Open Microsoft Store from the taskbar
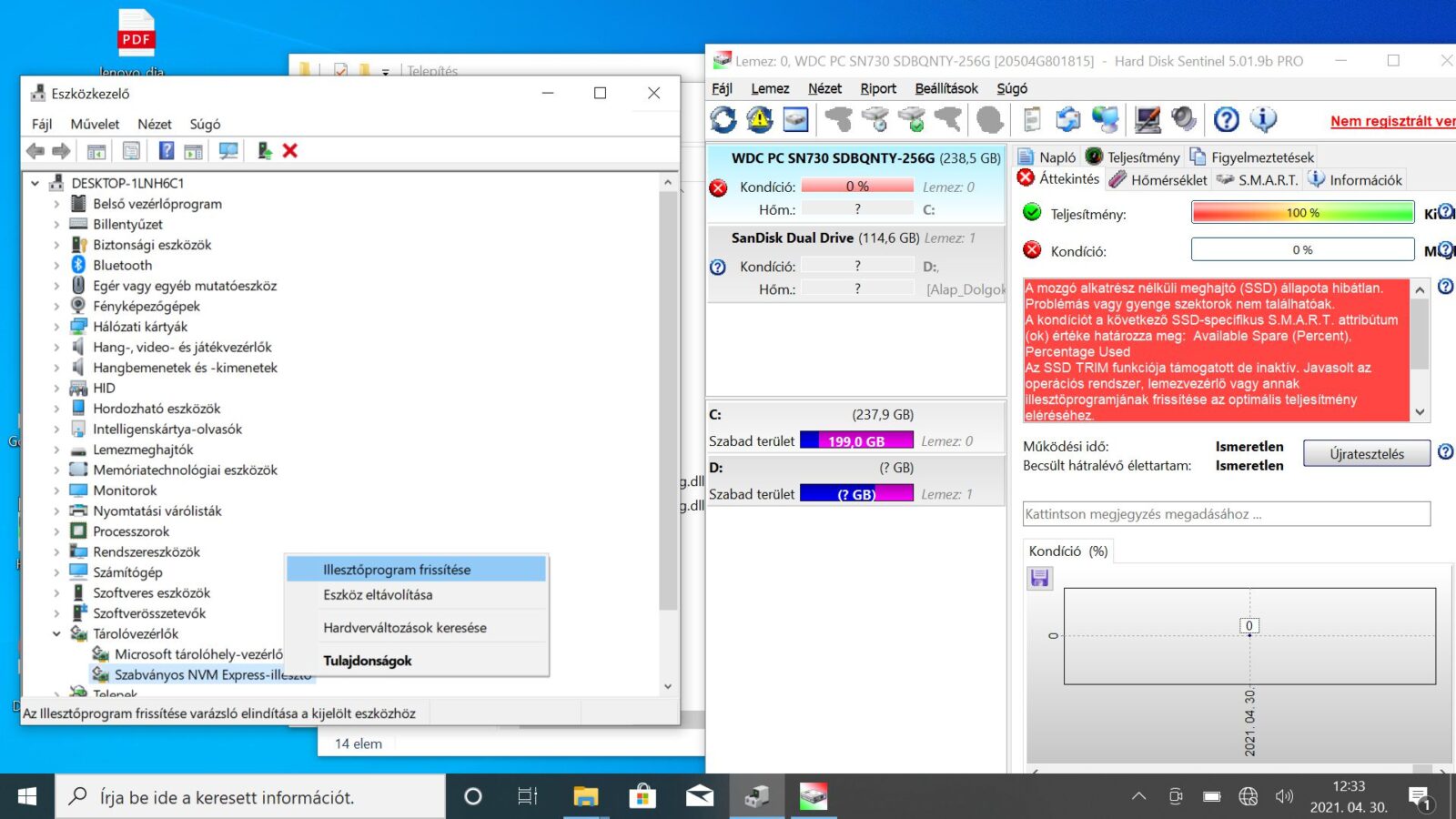Screen dimensions: 1456x819 click(642, 797)
